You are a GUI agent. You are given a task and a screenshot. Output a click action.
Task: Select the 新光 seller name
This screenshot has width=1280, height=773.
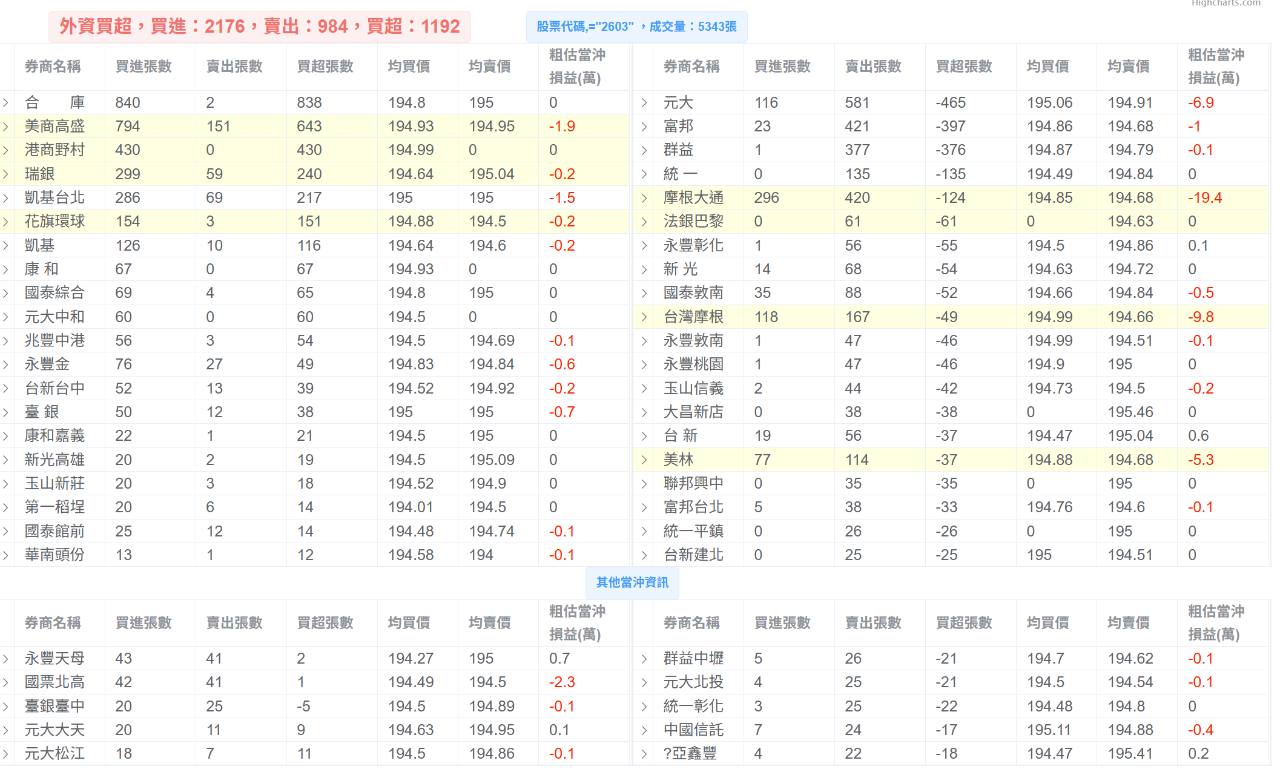[x=681, y=269]
